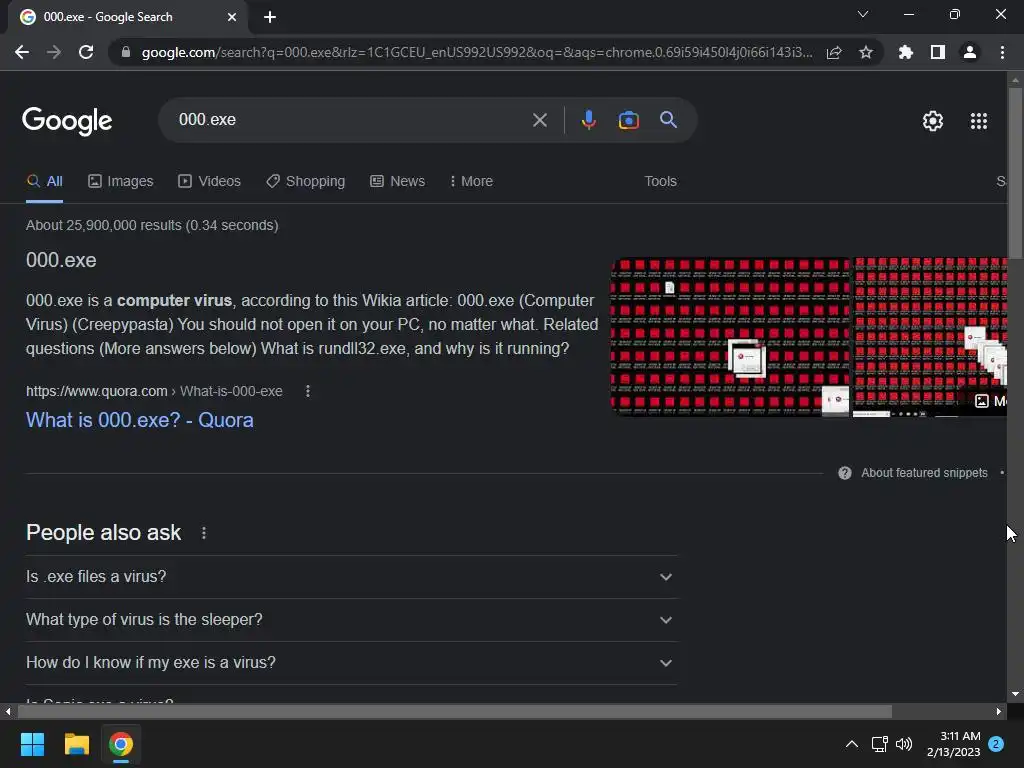Switch to News results tab
Image resolution: width=1024 pixels, height=768 pixels.
click(398, 182)
